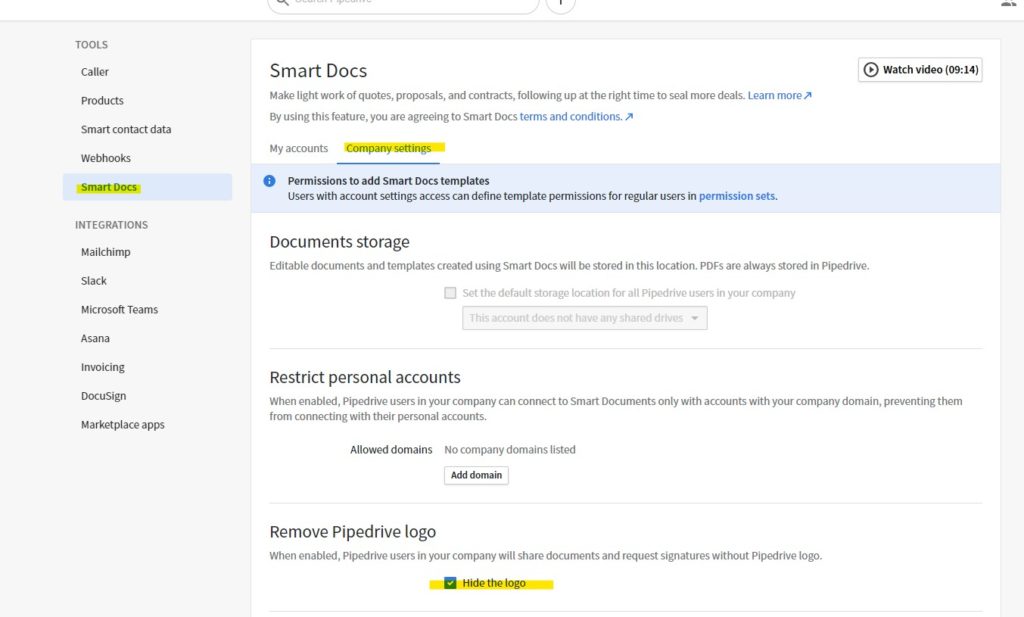This screenshot has width=1024, height=617.
Task: Click the round plus button beside the search field
Action: point(560,3)
